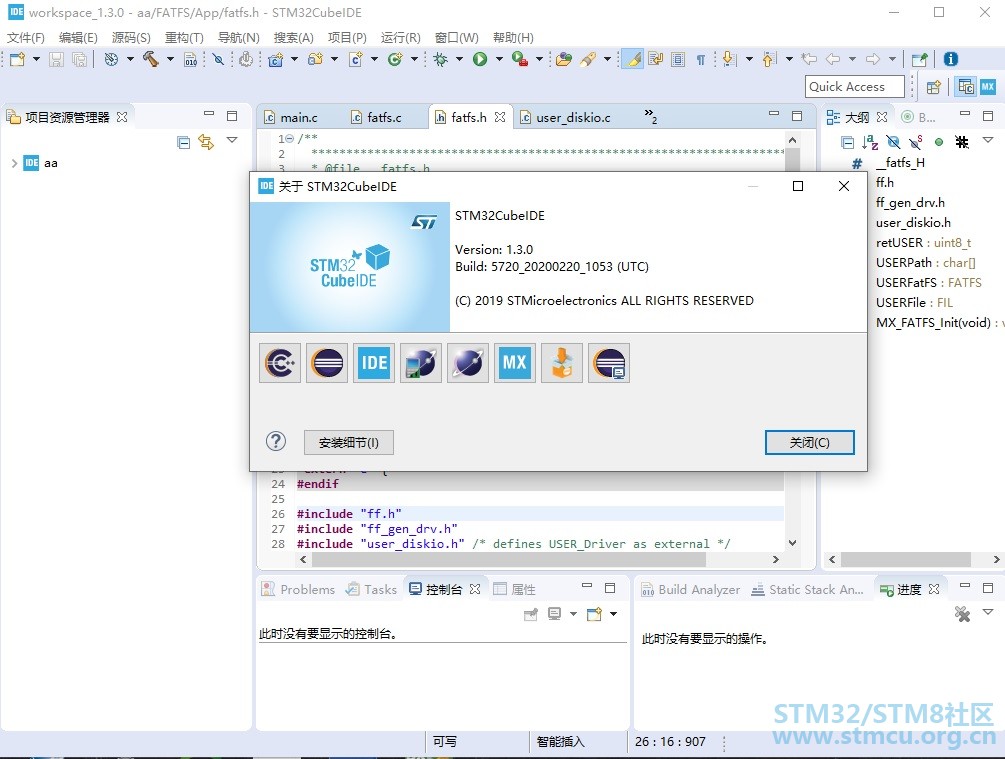The image size is (1005, 759).
Task: Click the editor vertical scrollbar up arrow
Action: (793, 140)
